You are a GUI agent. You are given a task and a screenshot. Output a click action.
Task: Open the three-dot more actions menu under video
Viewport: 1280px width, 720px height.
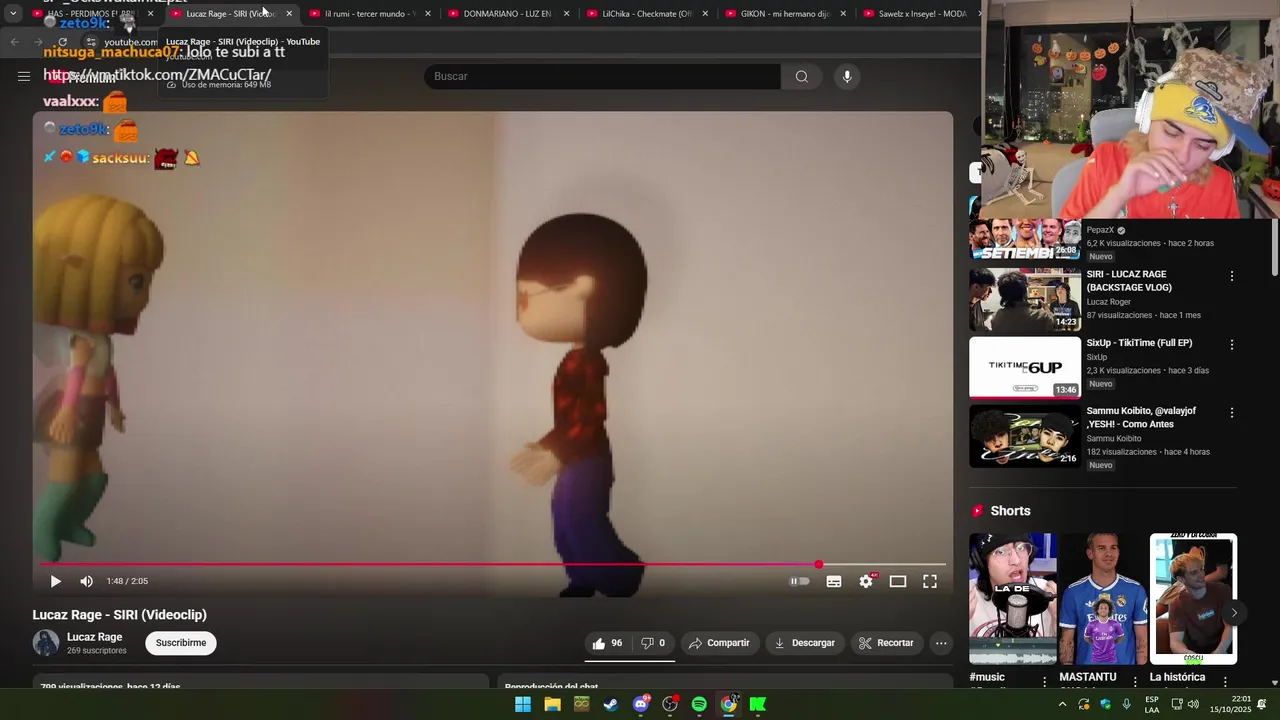tap(941, 643)
